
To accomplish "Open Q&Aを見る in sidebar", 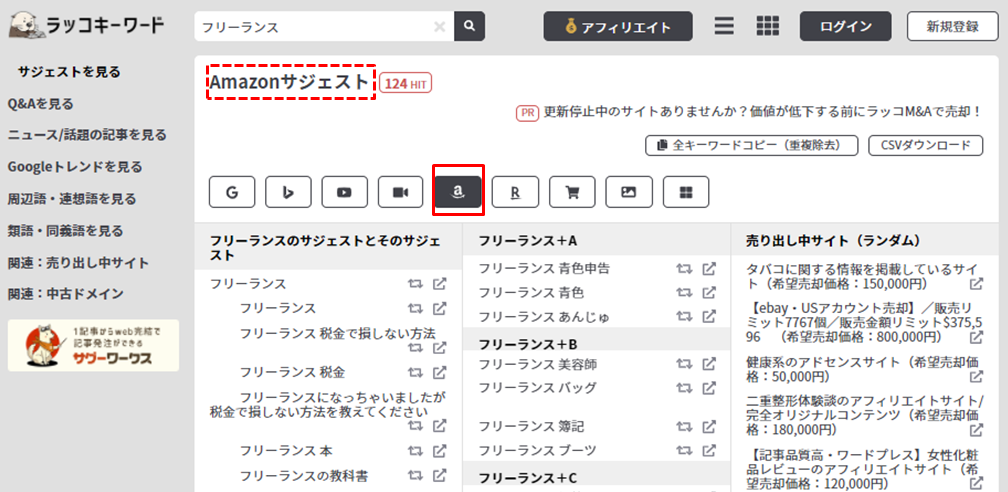I will coord(40,104).
